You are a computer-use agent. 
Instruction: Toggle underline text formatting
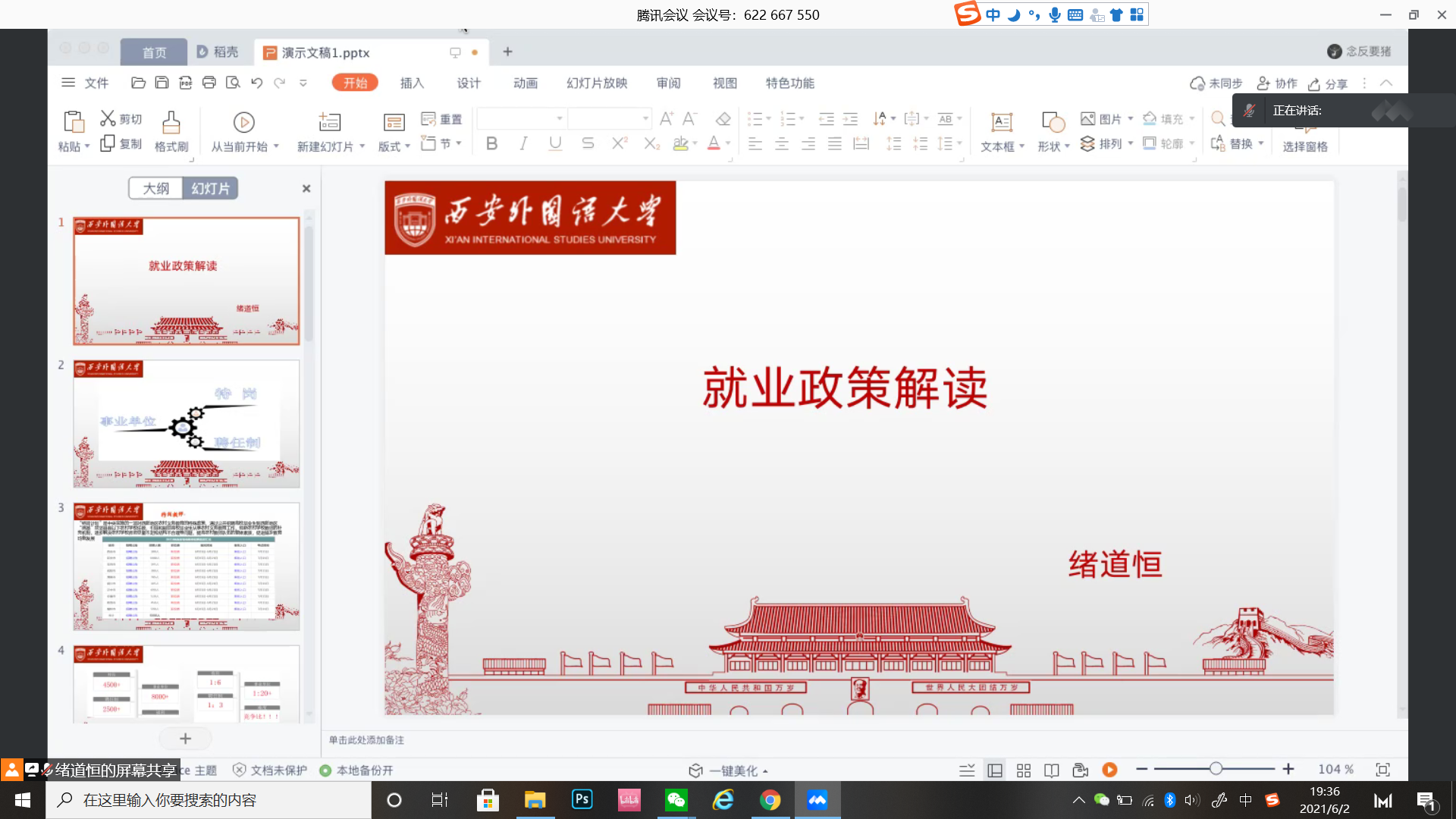(555, 143)
